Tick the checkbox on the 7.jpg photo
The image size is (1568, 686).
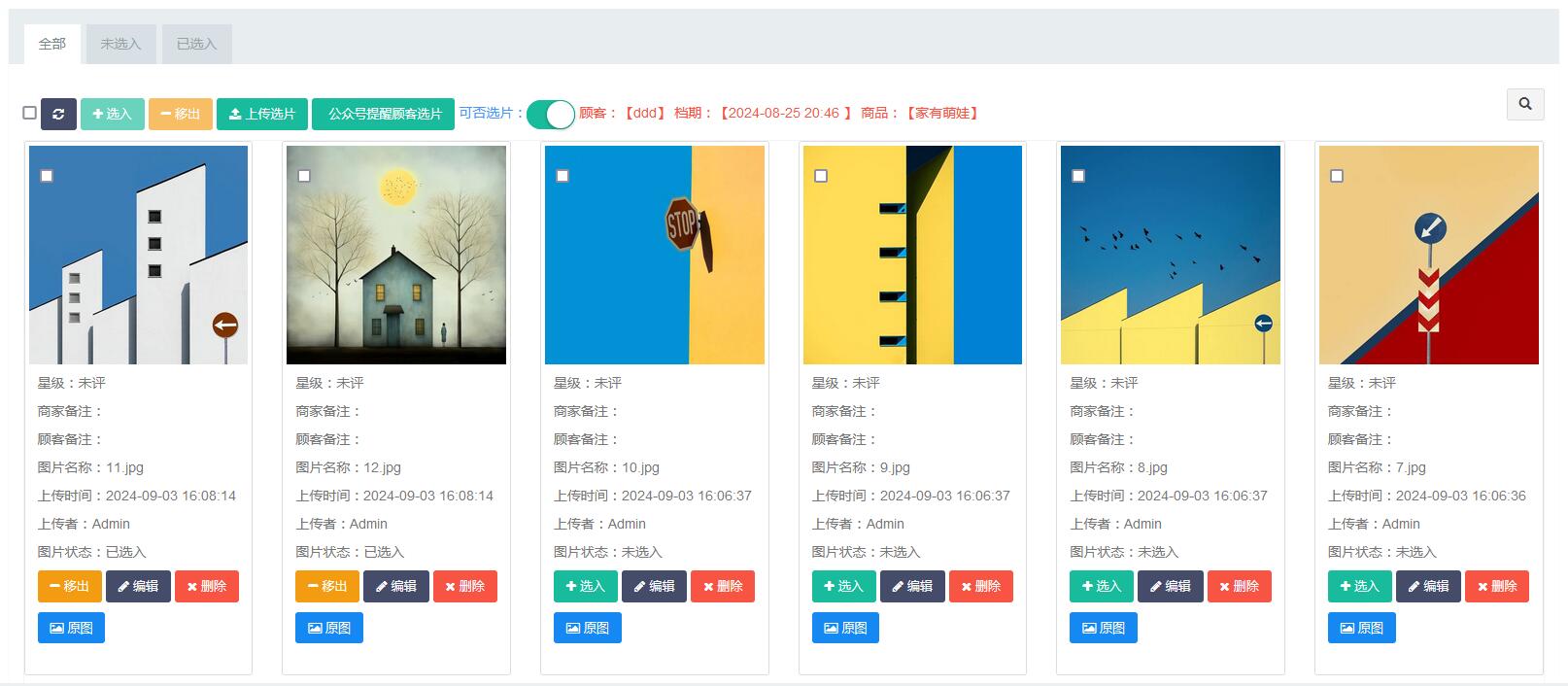click(1337, 176)
